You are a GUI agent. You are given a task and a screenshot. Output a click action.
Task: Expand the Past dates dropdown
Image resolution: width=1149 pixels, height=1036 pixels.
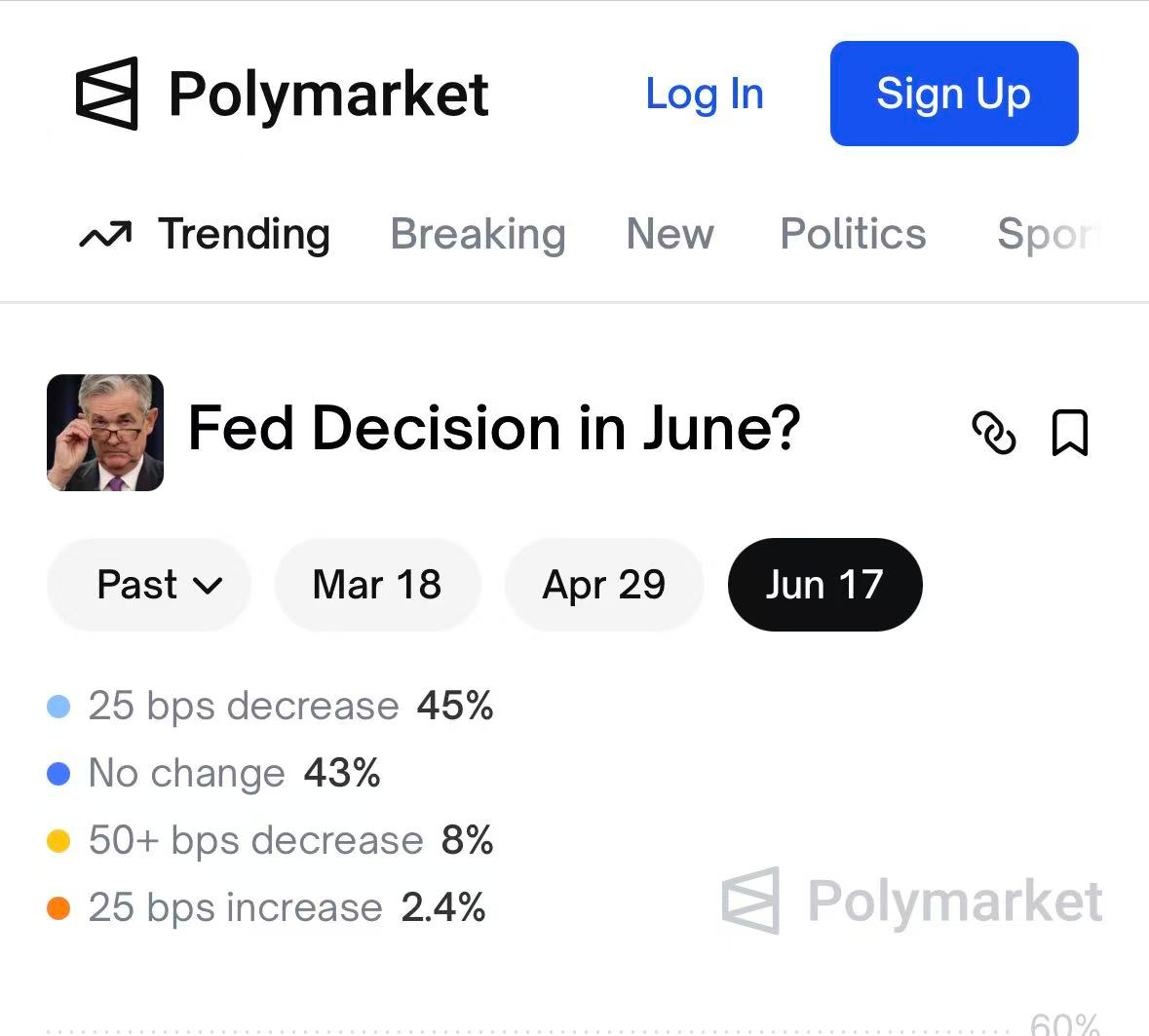149,585
